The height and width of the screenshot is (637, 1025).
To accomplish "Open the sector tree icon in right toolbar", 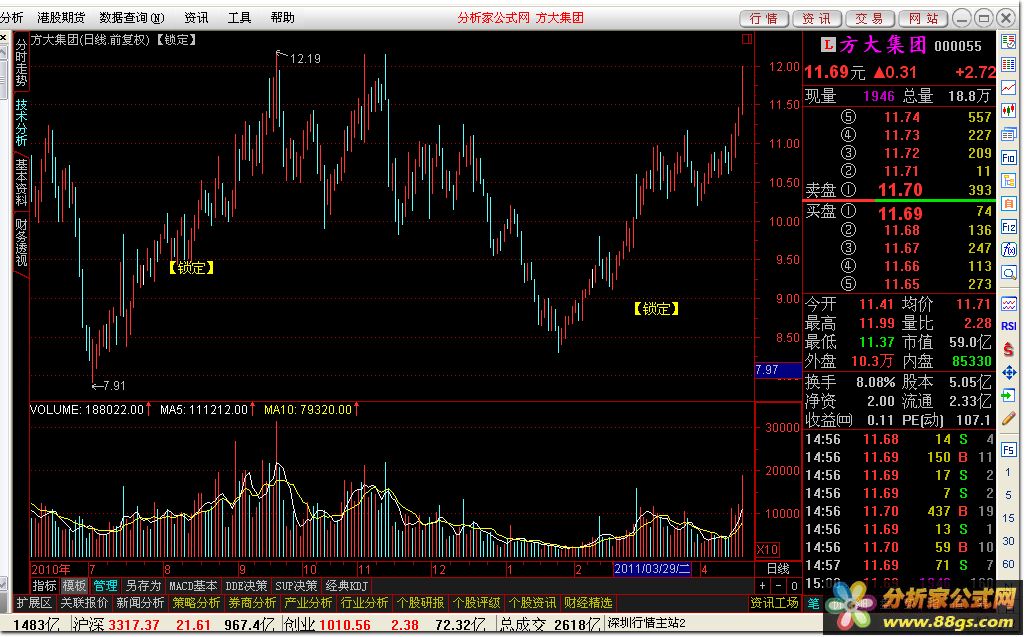I will click(1009, 181).
